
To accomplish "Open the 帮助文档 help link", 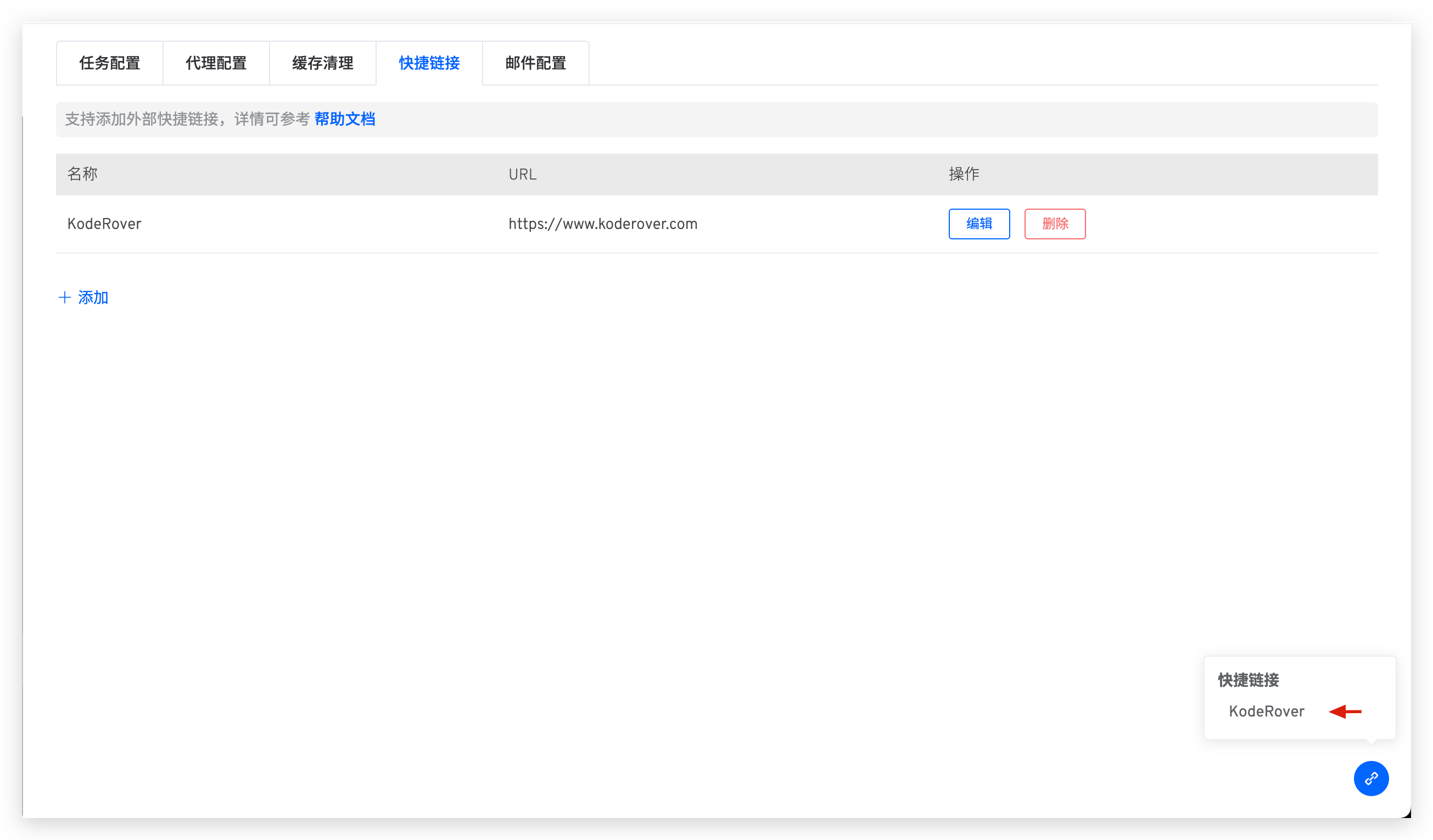I will tap(345, 120).
